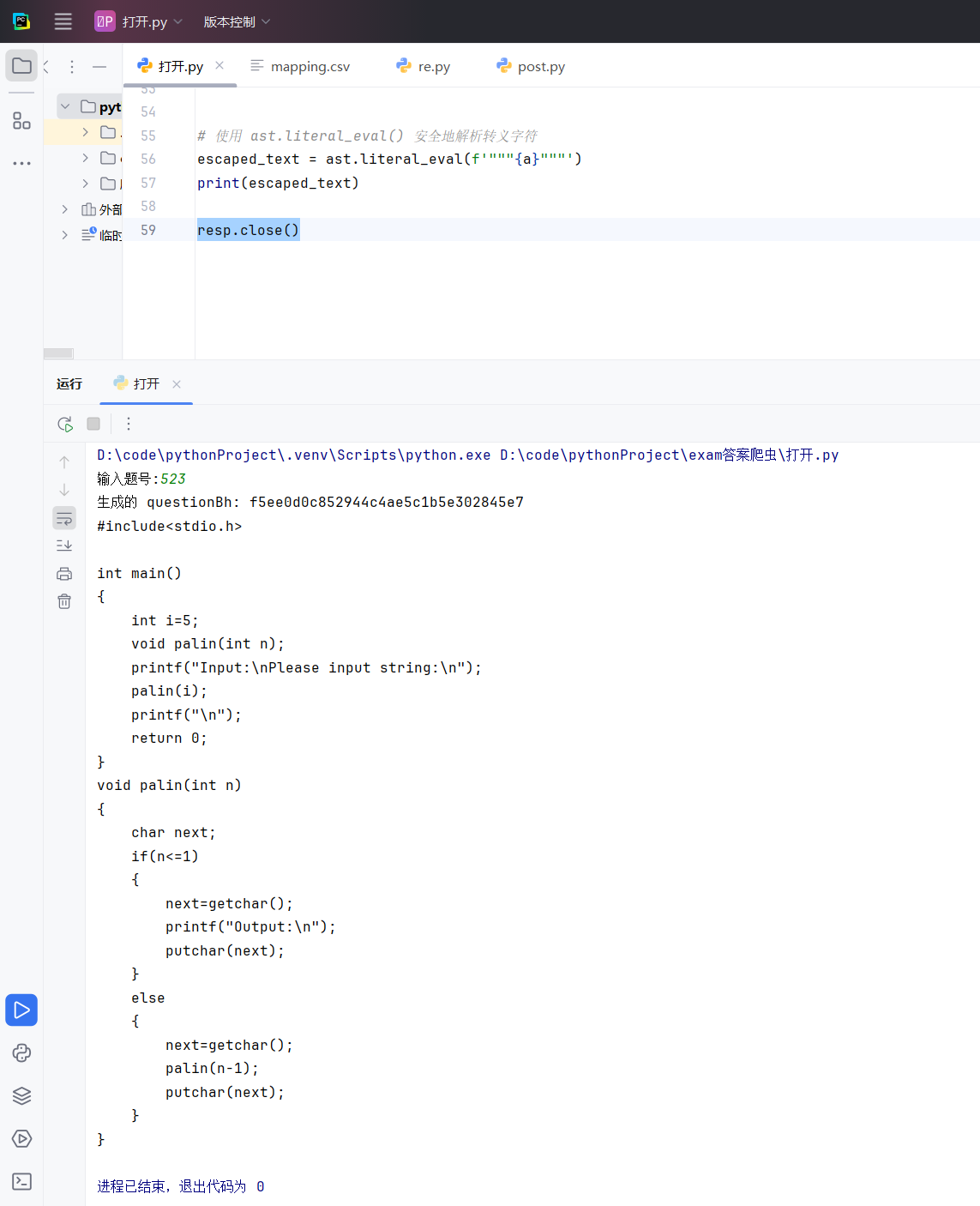Expand the highlighted first subfolder
Screen dimensions: 980x1206
[85, 132]
